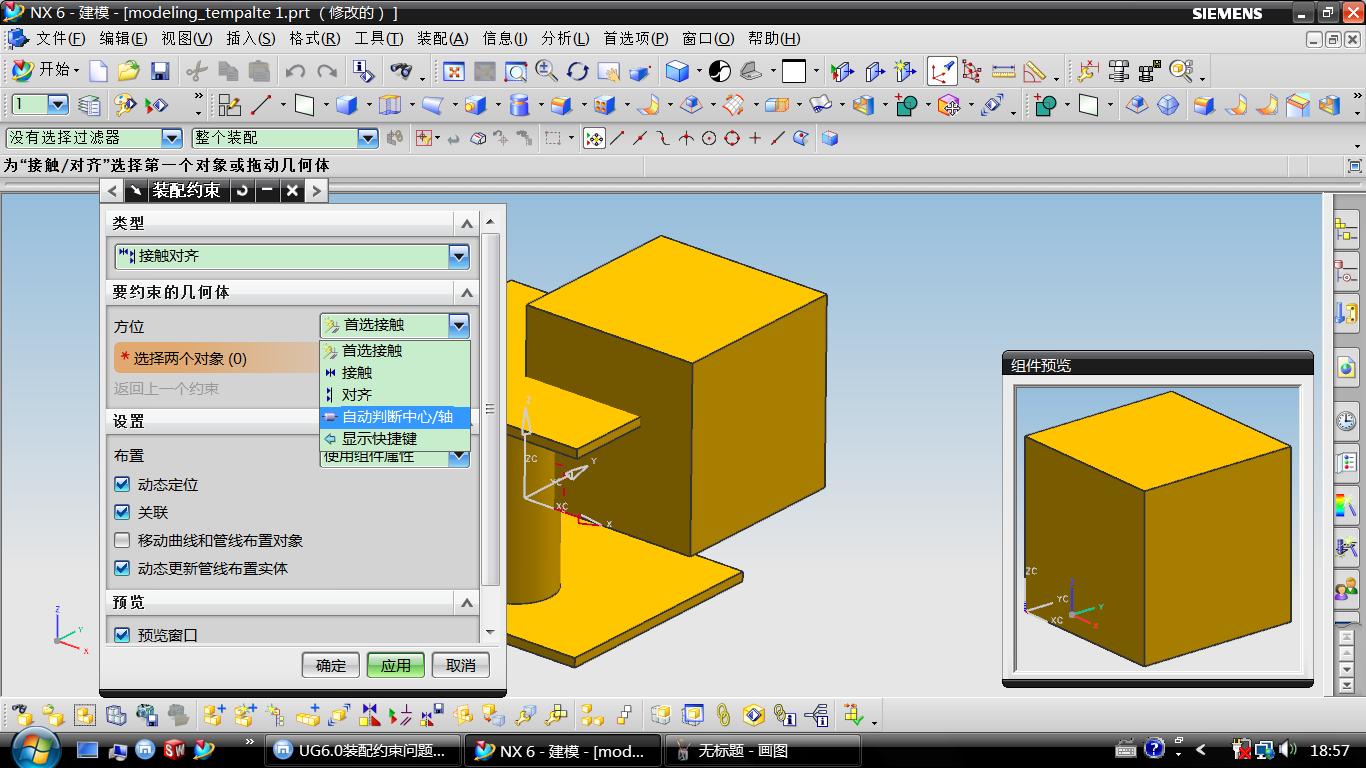Open the 没有选择过滤器 filter dropdown
1366x768 pixels.
coord(172,138)
